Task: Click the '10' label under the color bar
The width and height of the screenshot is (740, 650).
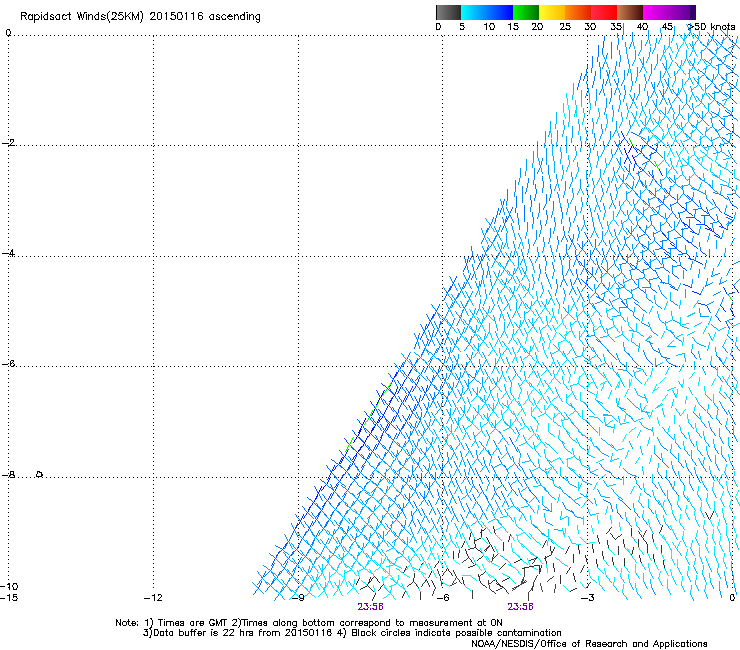Action: pyautogui.click(x=489, y=27)
